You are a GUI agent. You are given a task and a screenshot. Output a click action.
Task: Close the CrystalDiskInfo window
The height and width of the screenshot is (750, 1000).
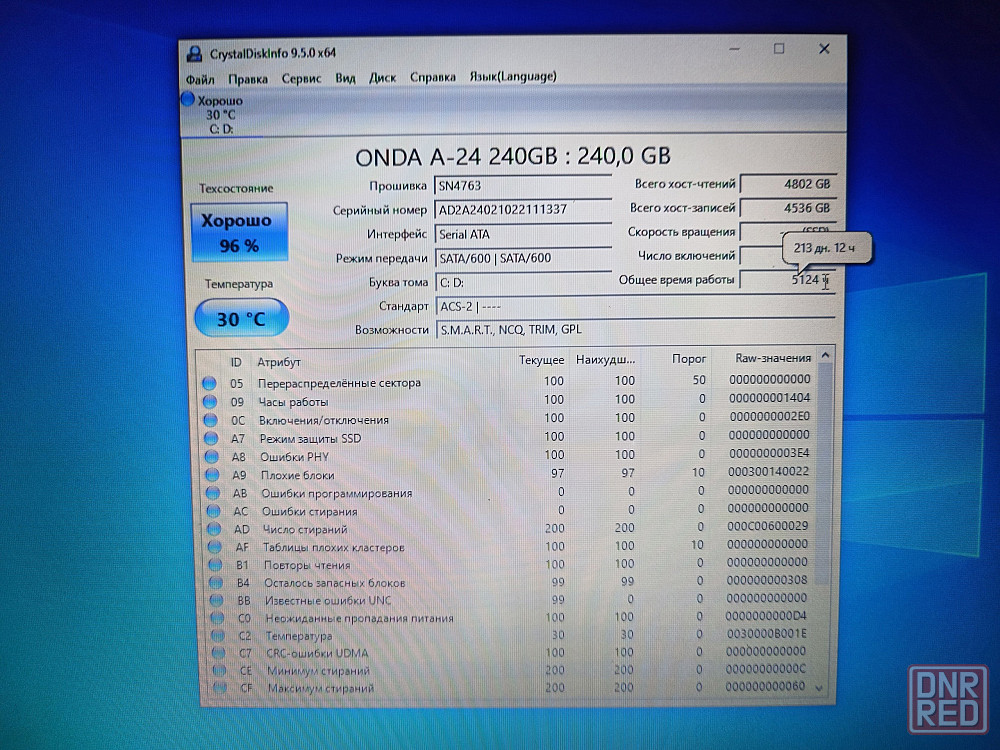point(824,48)
